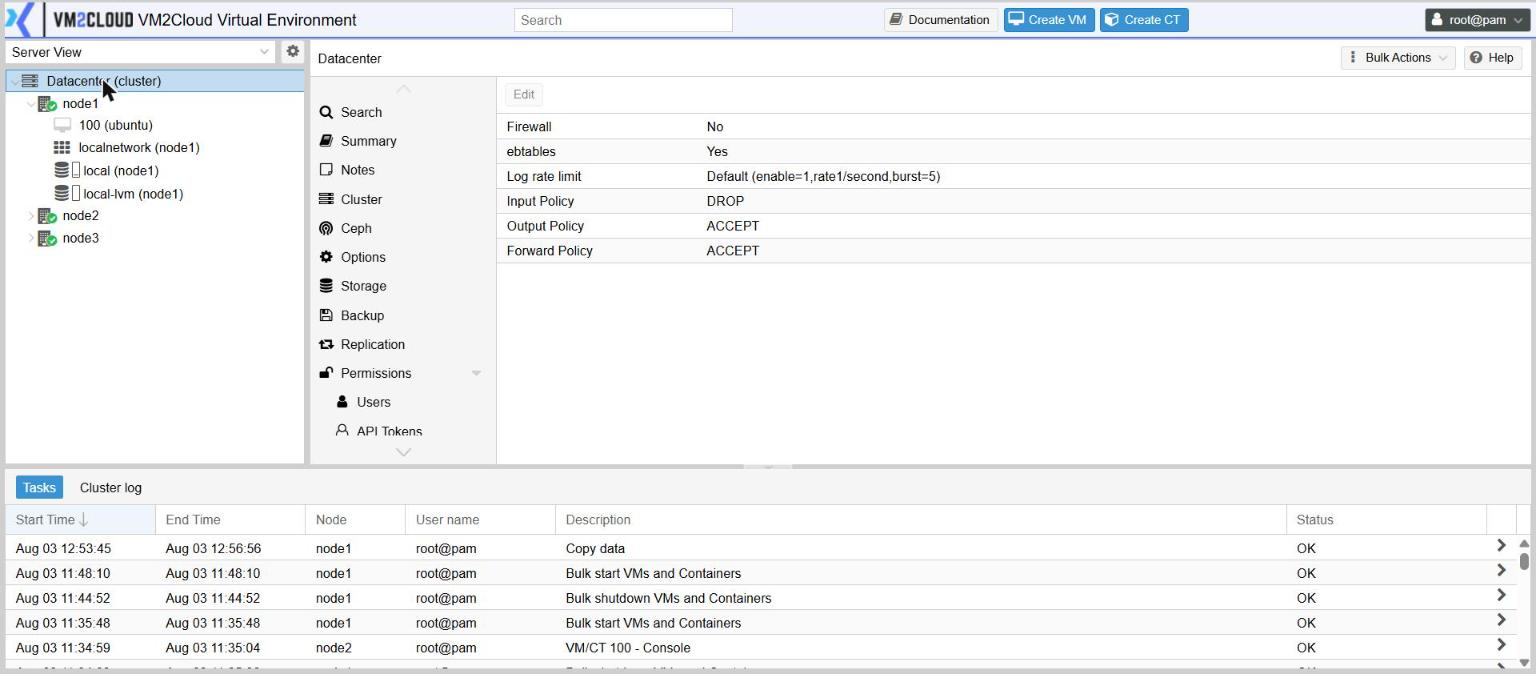Click the note icon beside Notes
This screenshot has height=674, width=1536.
point(326,170)
